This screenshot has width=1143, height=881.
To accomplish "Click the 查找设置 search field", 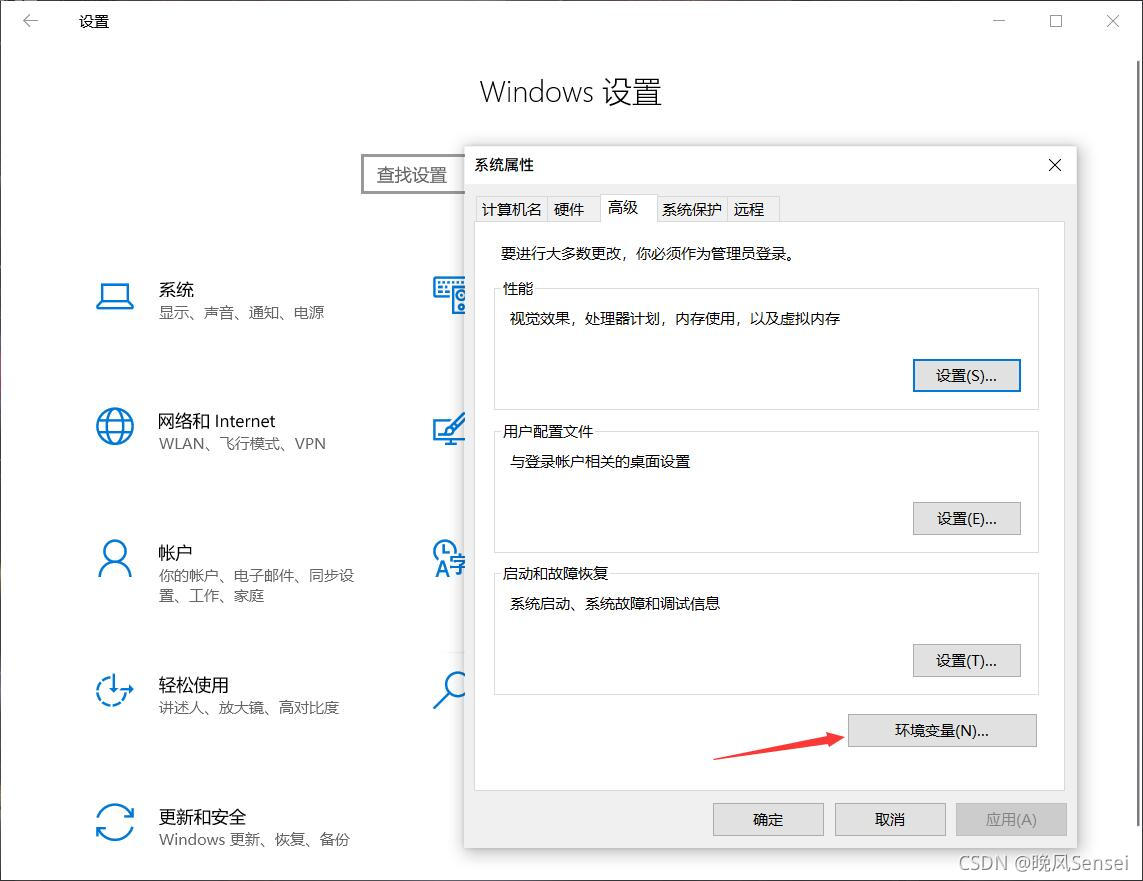I will (x=412, y=173).
